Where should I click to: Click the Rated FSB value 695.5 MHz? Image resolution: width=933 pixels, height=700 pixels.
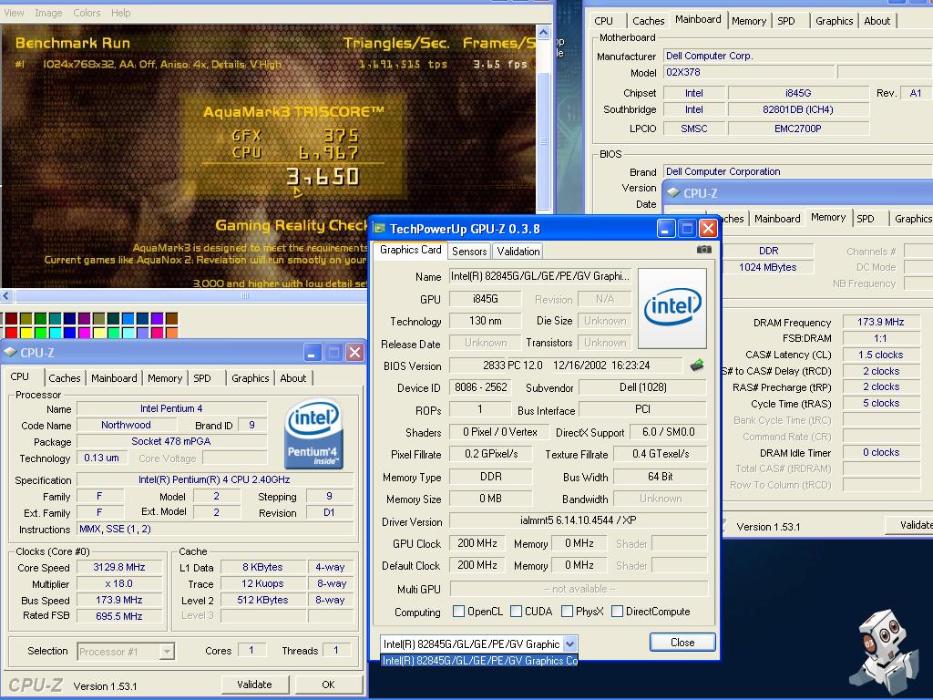[x=119, y=616]
